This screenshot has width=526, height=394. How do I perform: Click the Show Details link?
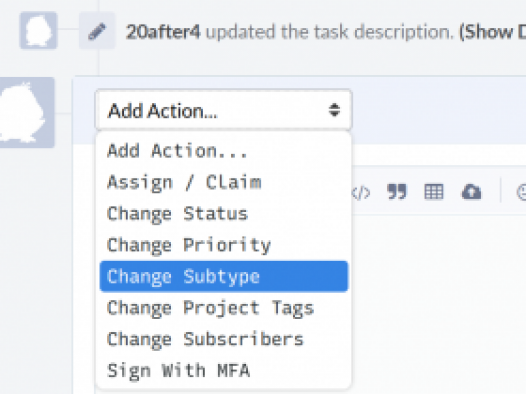[492, 32]
